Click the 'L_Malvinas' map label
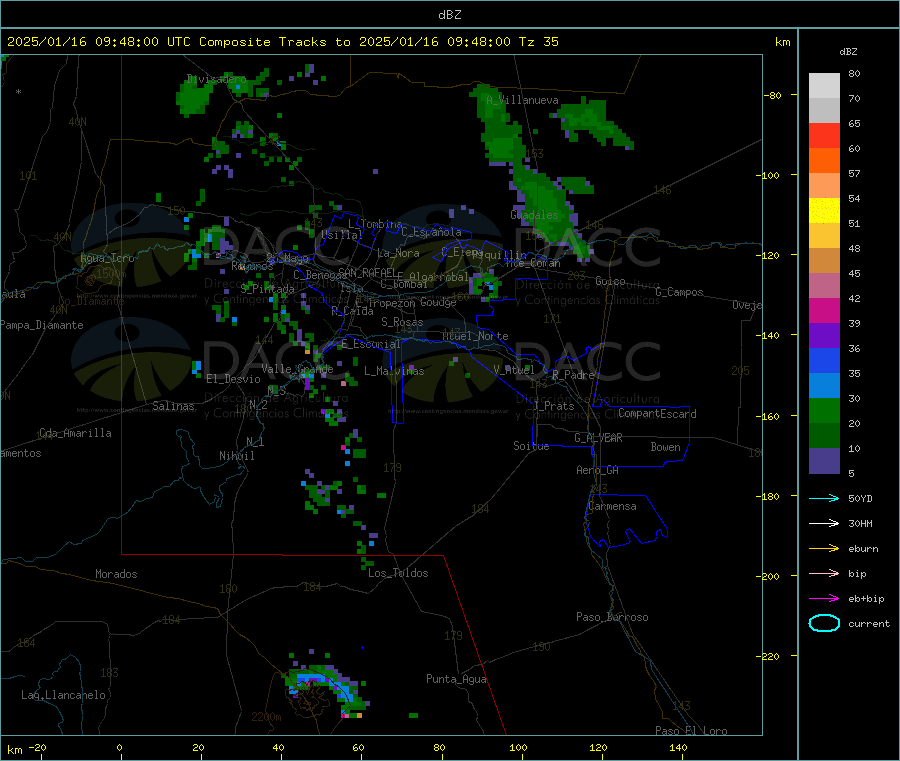Viewport: 900px width, 761px height. coord(394,371)
